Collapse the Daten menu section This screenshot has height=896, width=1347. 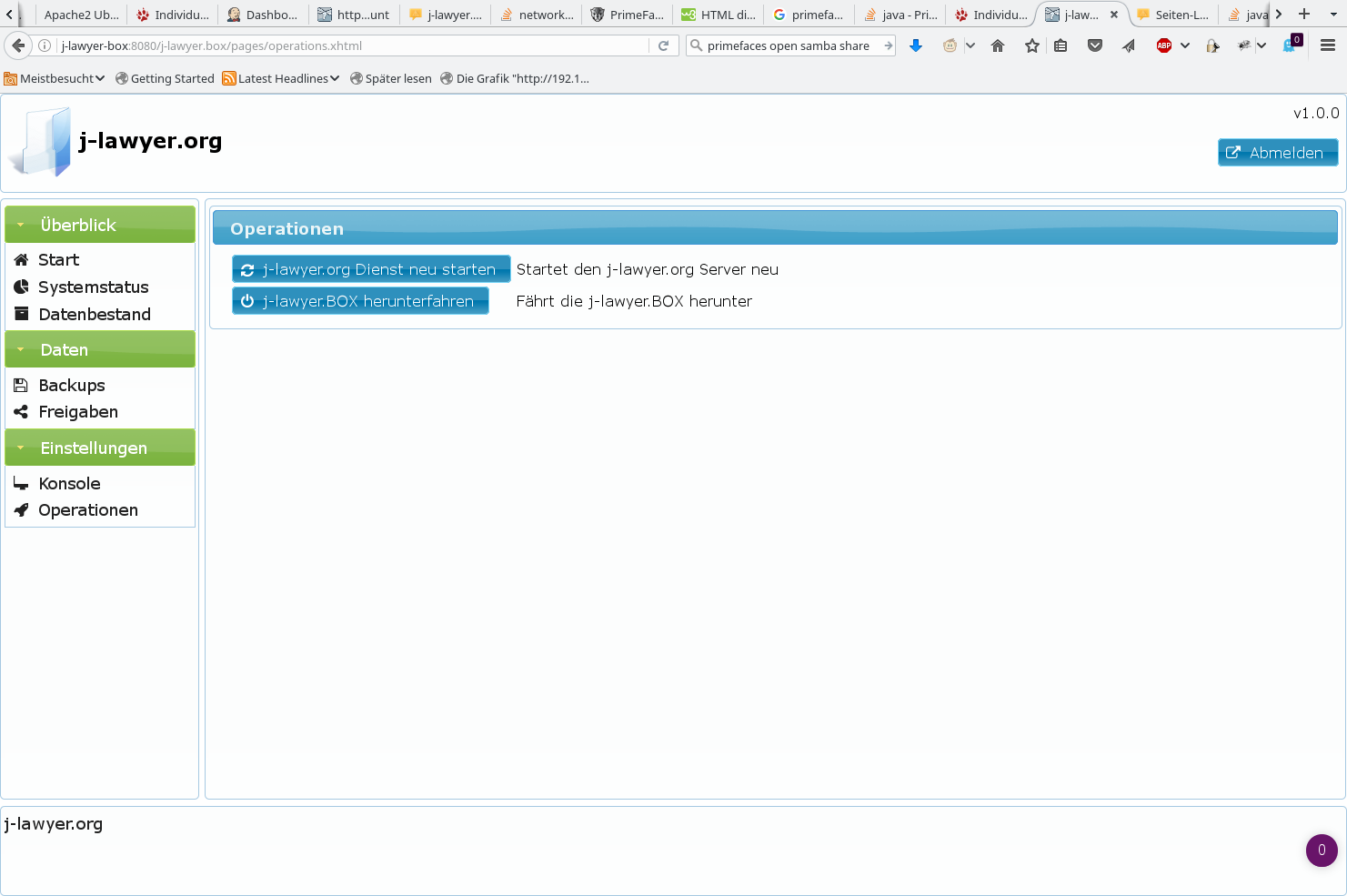[100, 350]
